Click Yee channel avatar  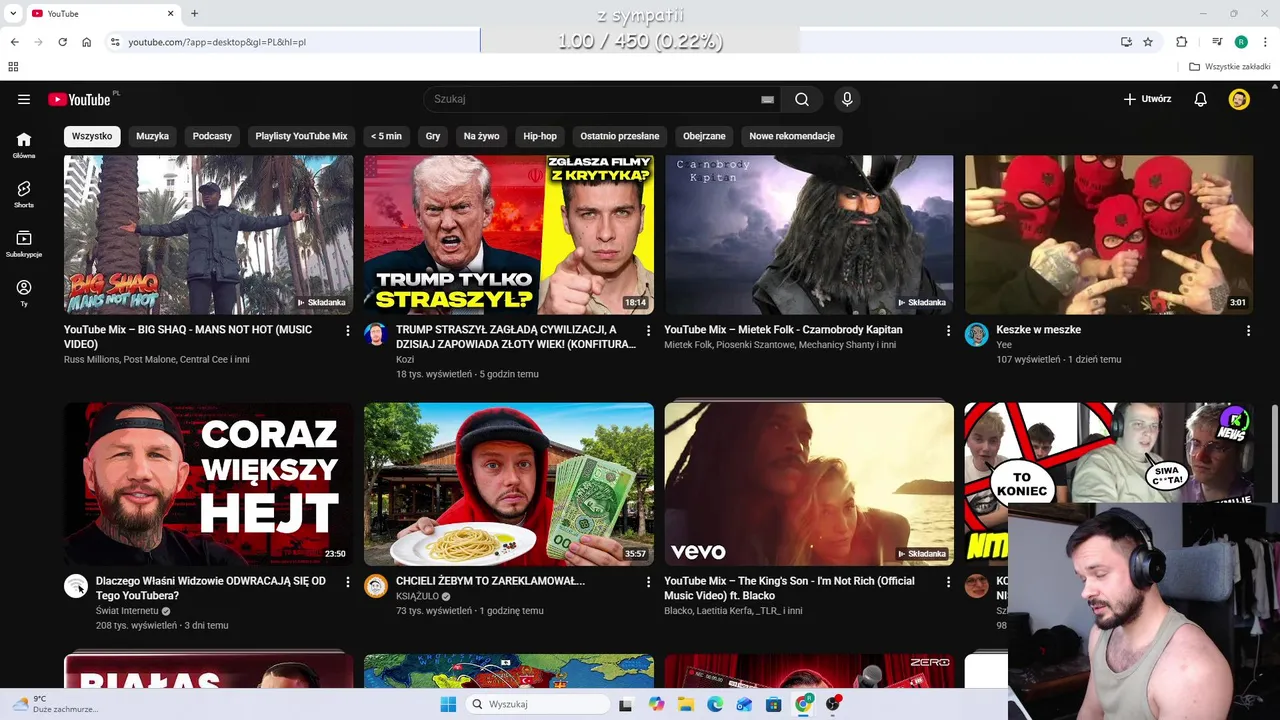coord(976,334)
